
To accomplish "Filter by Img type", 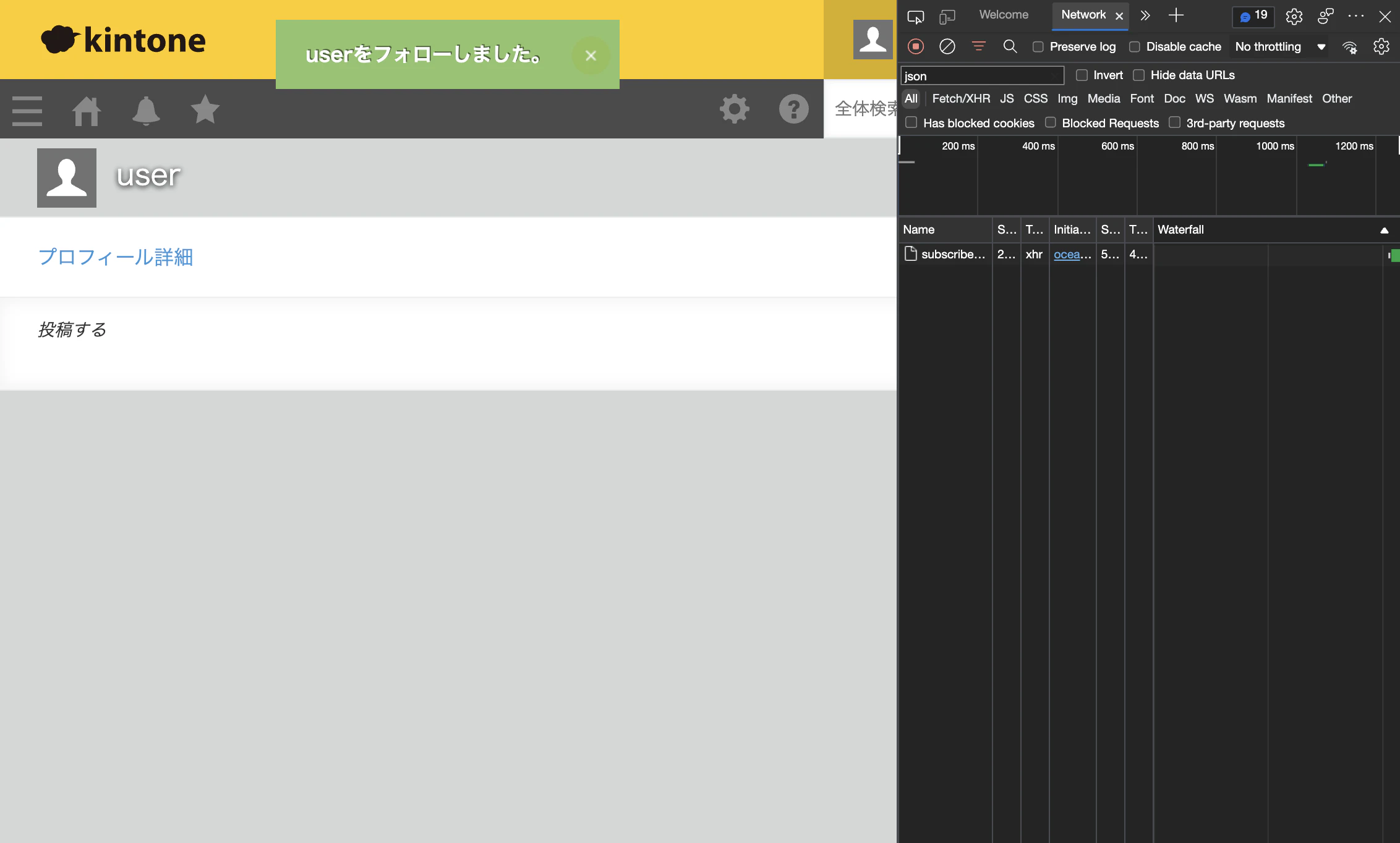I will tap(1067, 99).
